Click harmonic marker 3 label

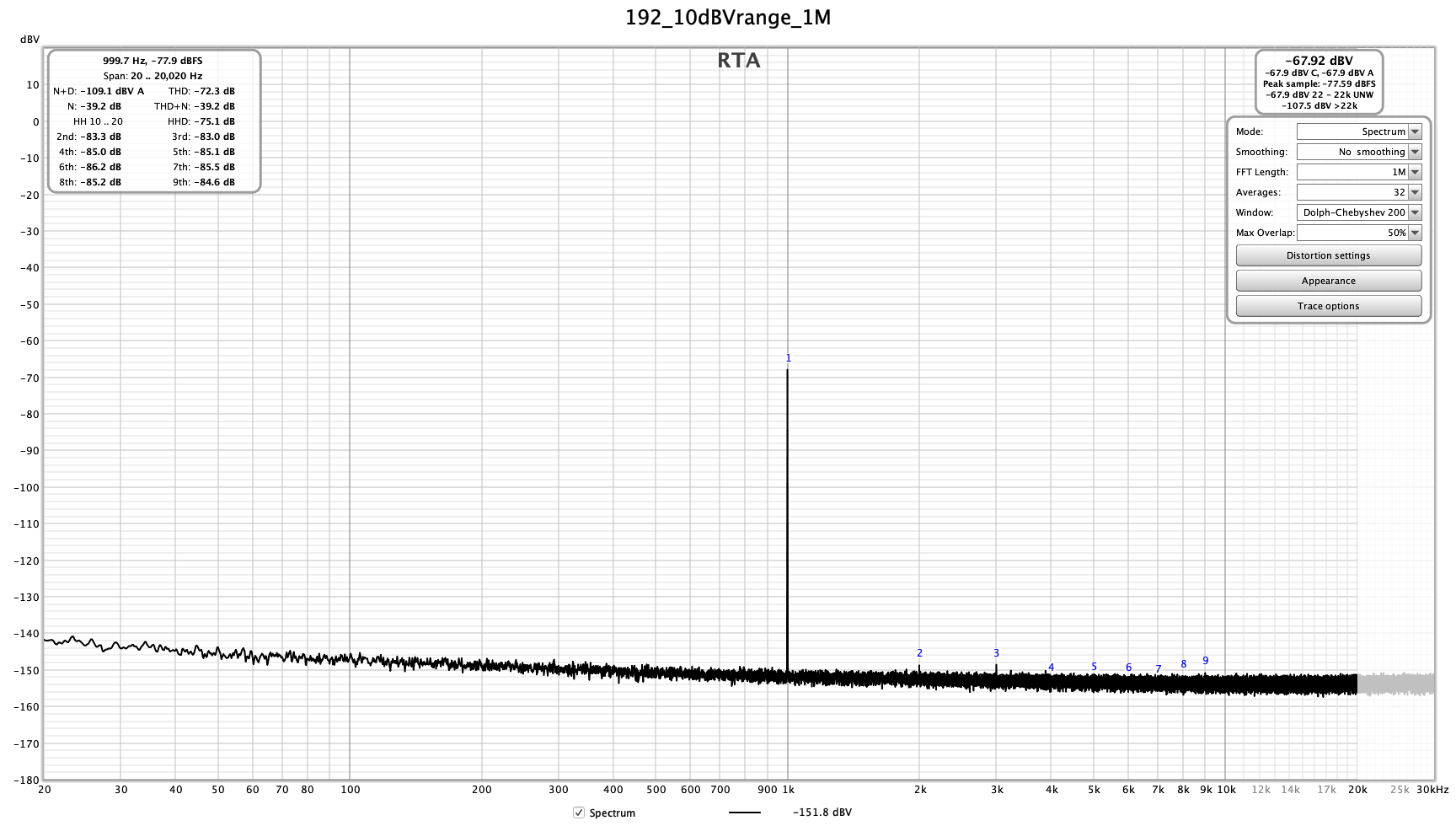(996, 653)
